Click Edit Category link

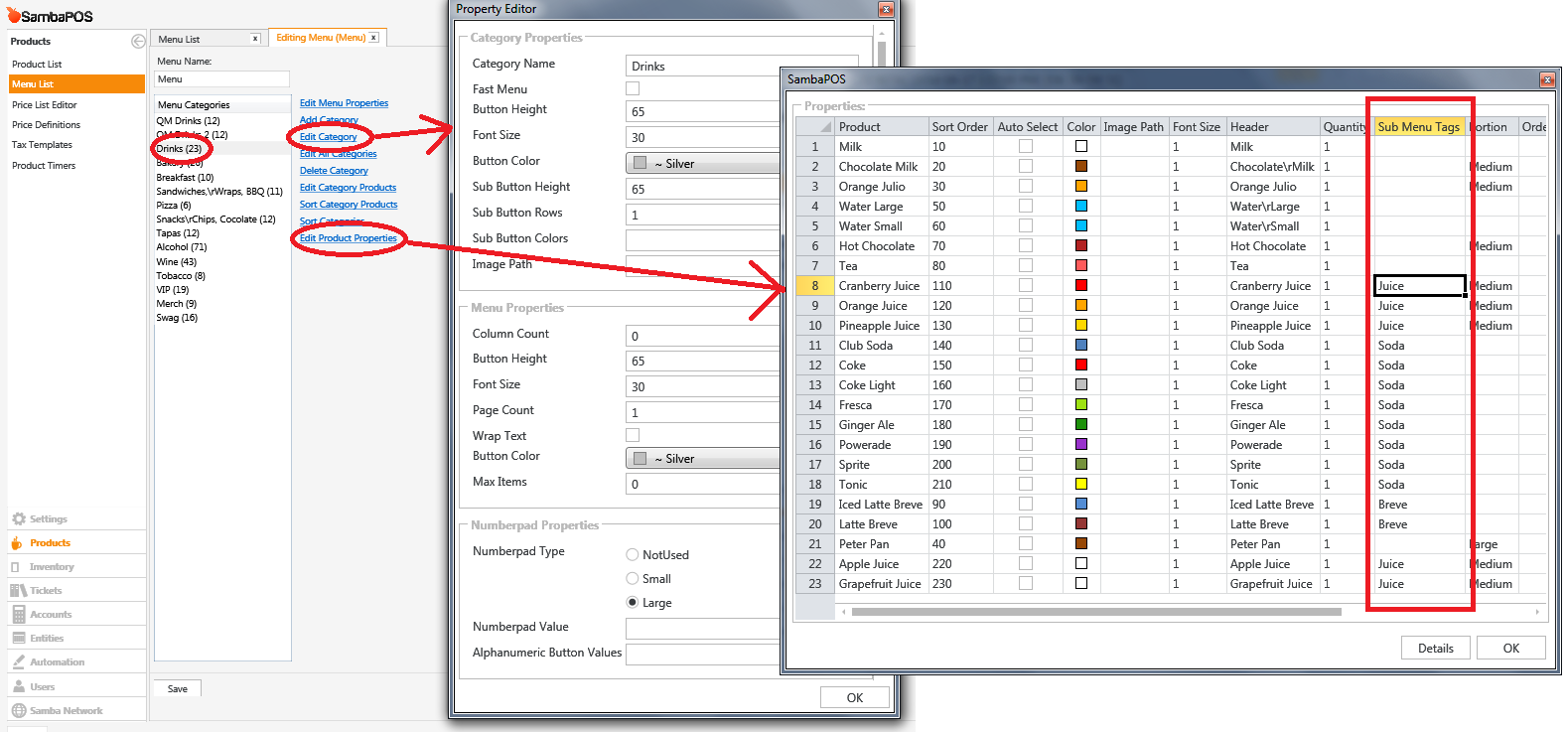pos(328,137)
